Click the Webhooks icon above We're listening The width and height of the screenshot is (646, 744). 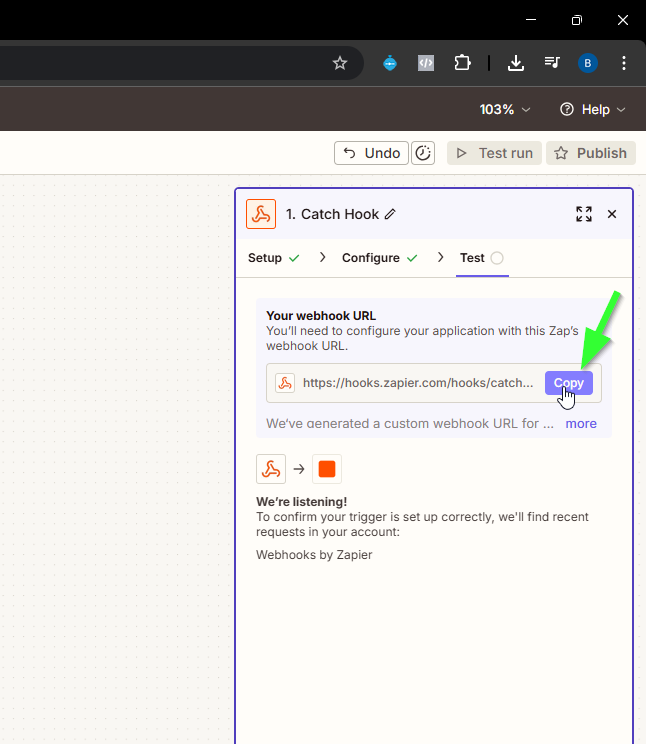pos(271,469)
